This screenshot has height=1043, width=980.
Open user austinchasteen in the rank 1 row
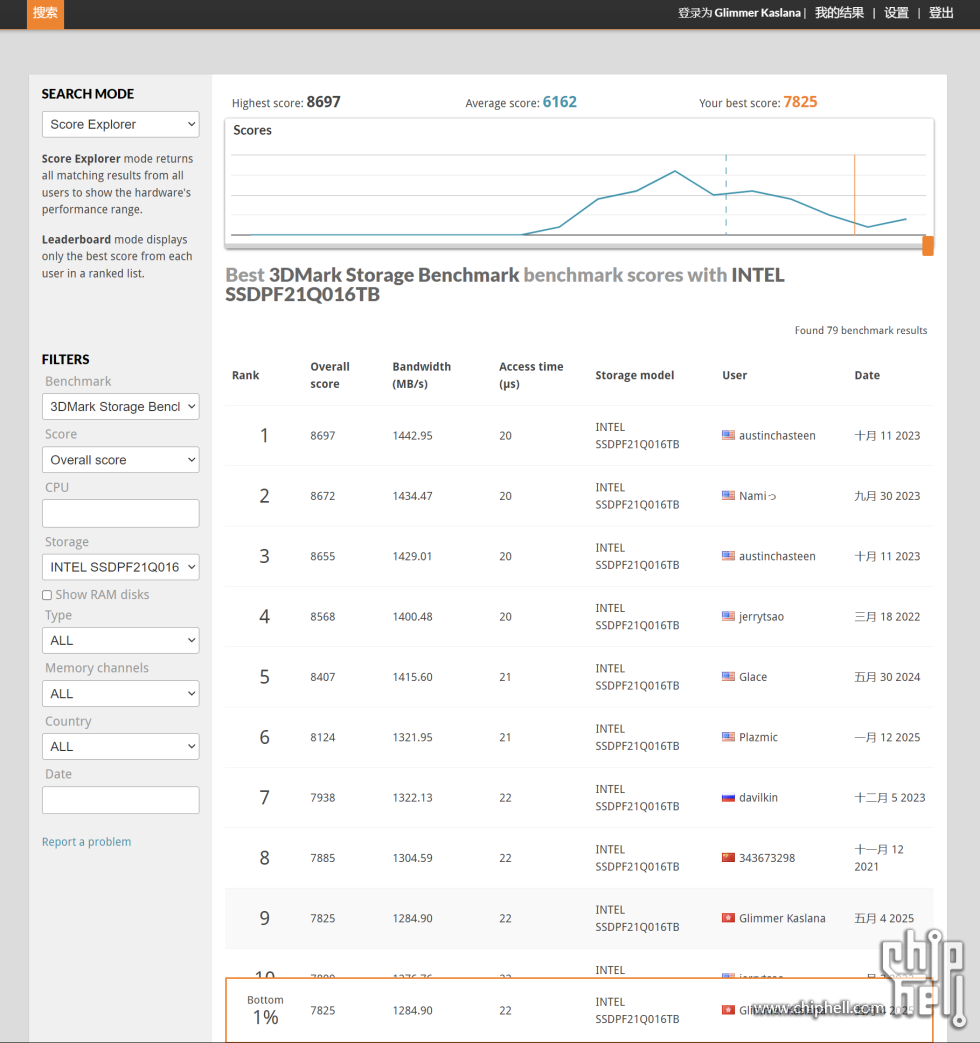(x=777, y=436)
